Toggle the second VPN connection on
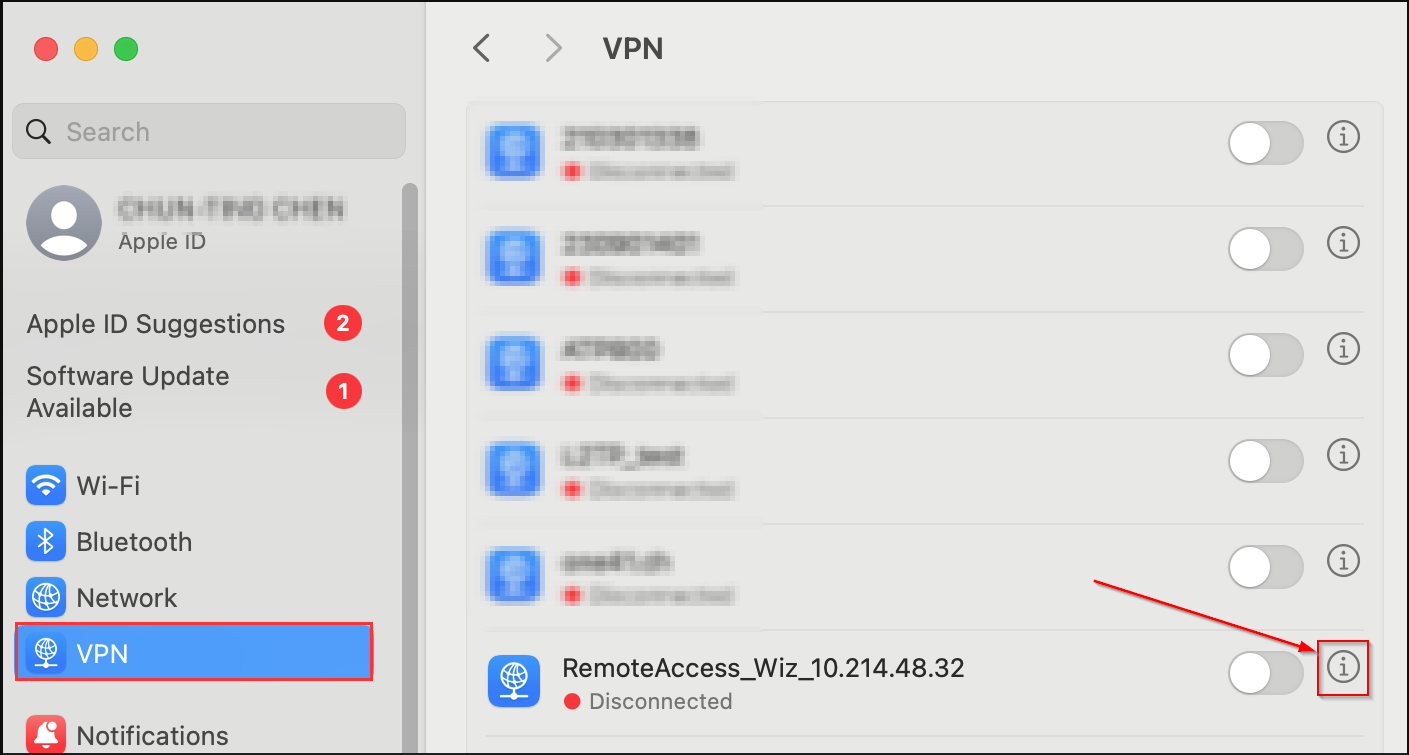This screenshot has width=1409, height=755. [1265, 249]
